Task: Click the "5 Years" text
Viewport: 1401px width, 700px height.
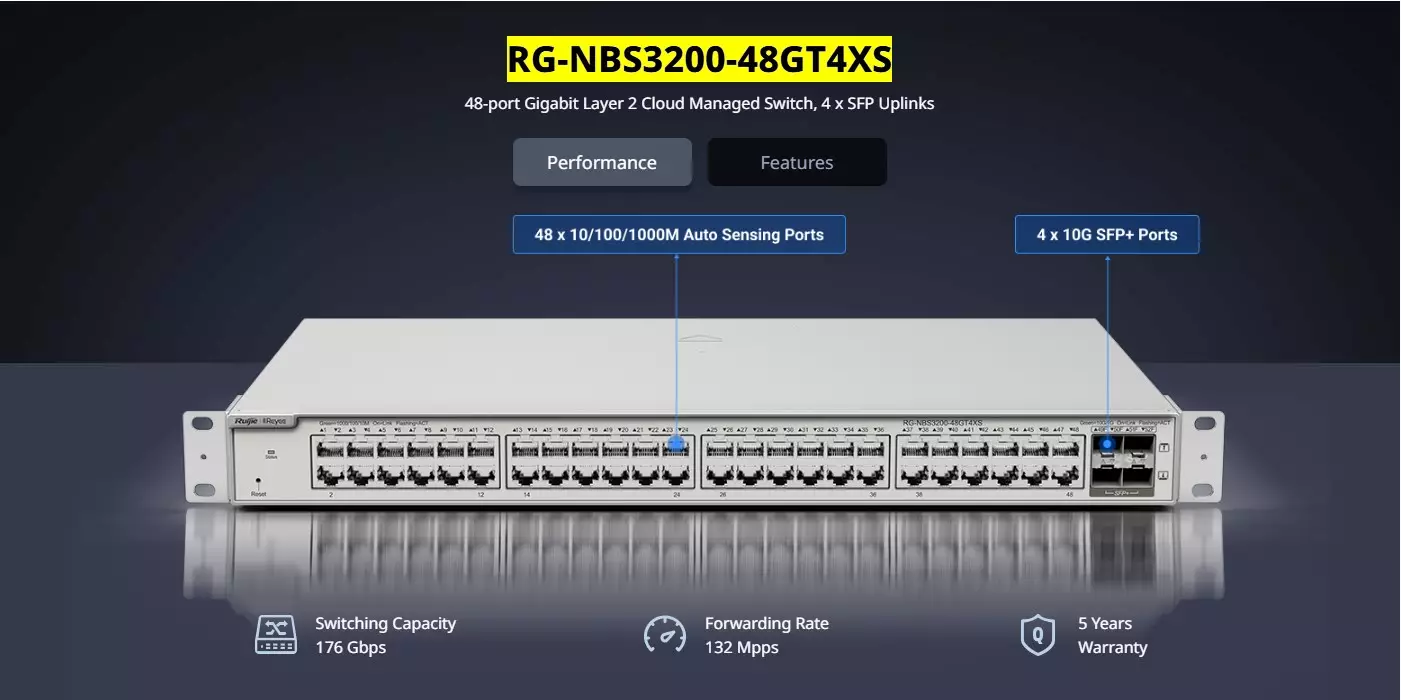Action: pyautogui.click(x=1105, y=623)
